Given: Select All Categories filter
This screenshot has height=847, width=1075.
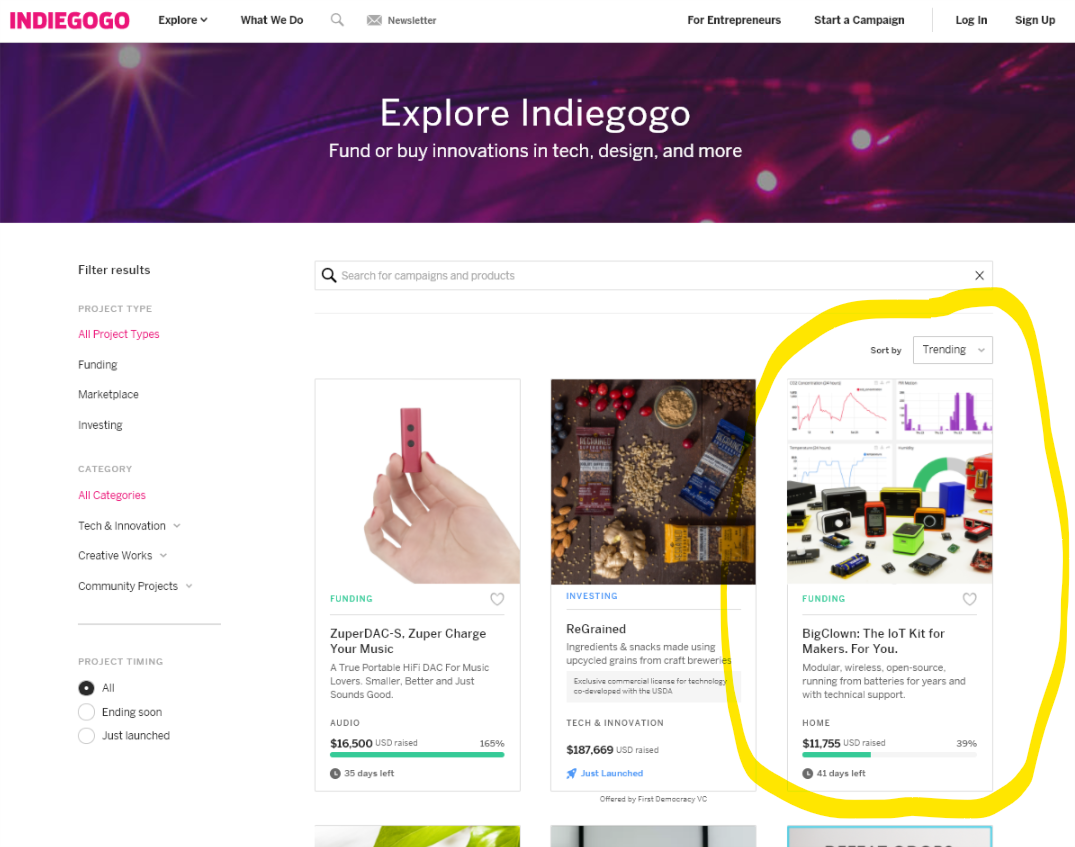Looking at the screenshot, I should (112, 495).
